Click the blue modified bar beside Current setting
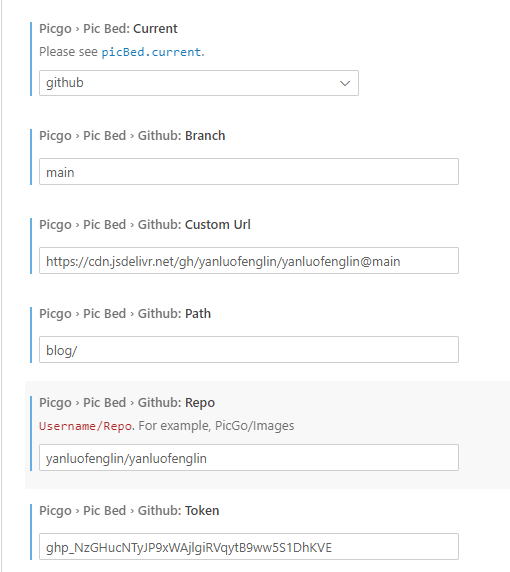 click(31, 59)
